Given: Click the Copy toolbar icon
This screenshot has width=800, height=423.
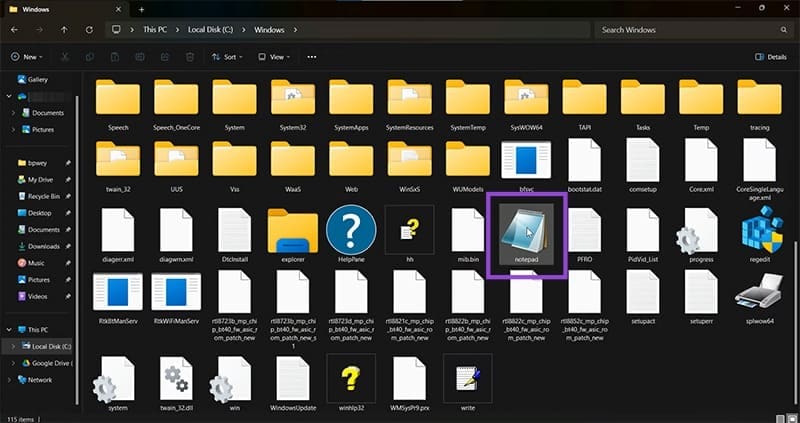Looking at the screenshot, I should tap(90, 57).
